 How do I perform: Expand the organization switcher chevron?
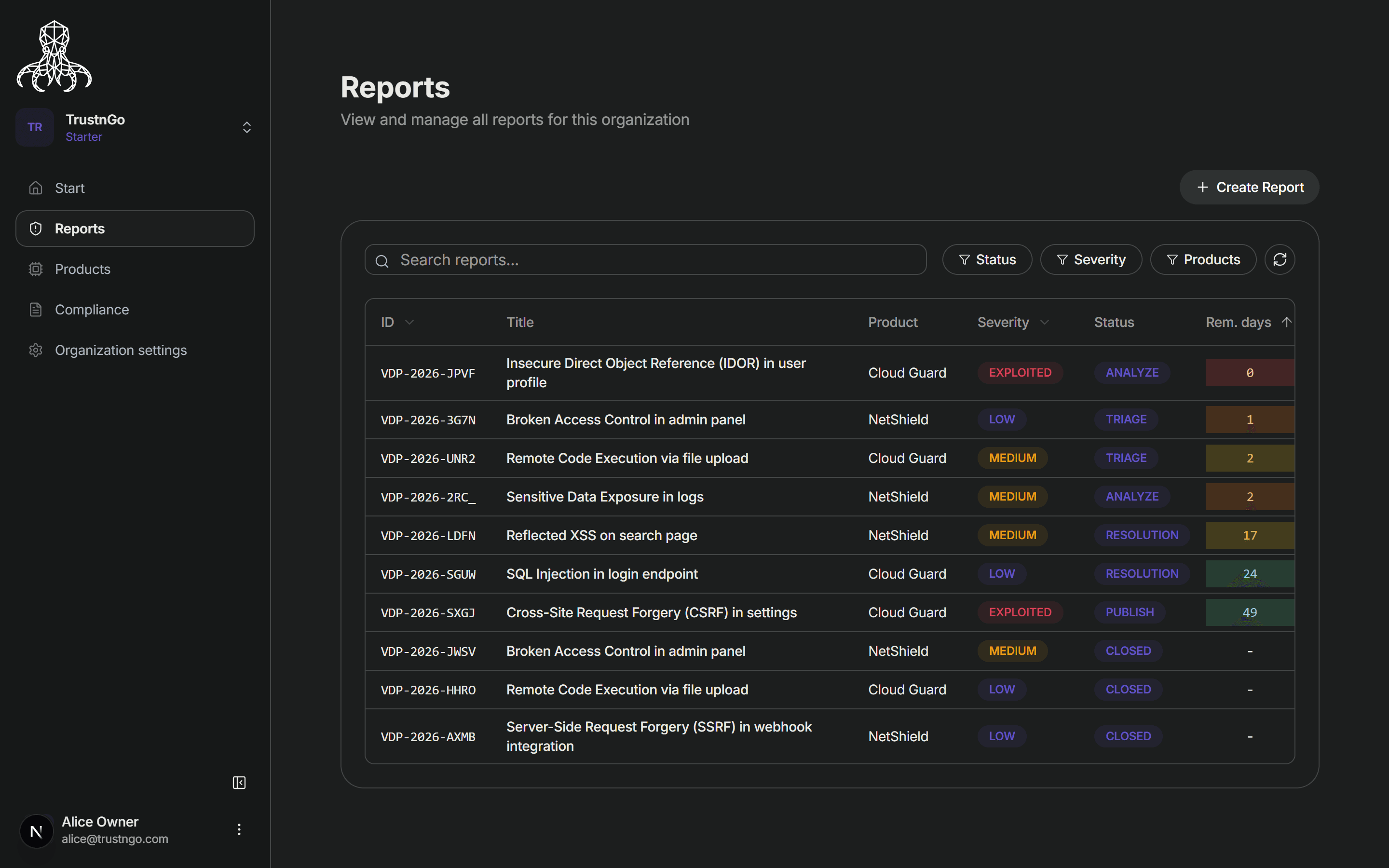pos(247,127)
